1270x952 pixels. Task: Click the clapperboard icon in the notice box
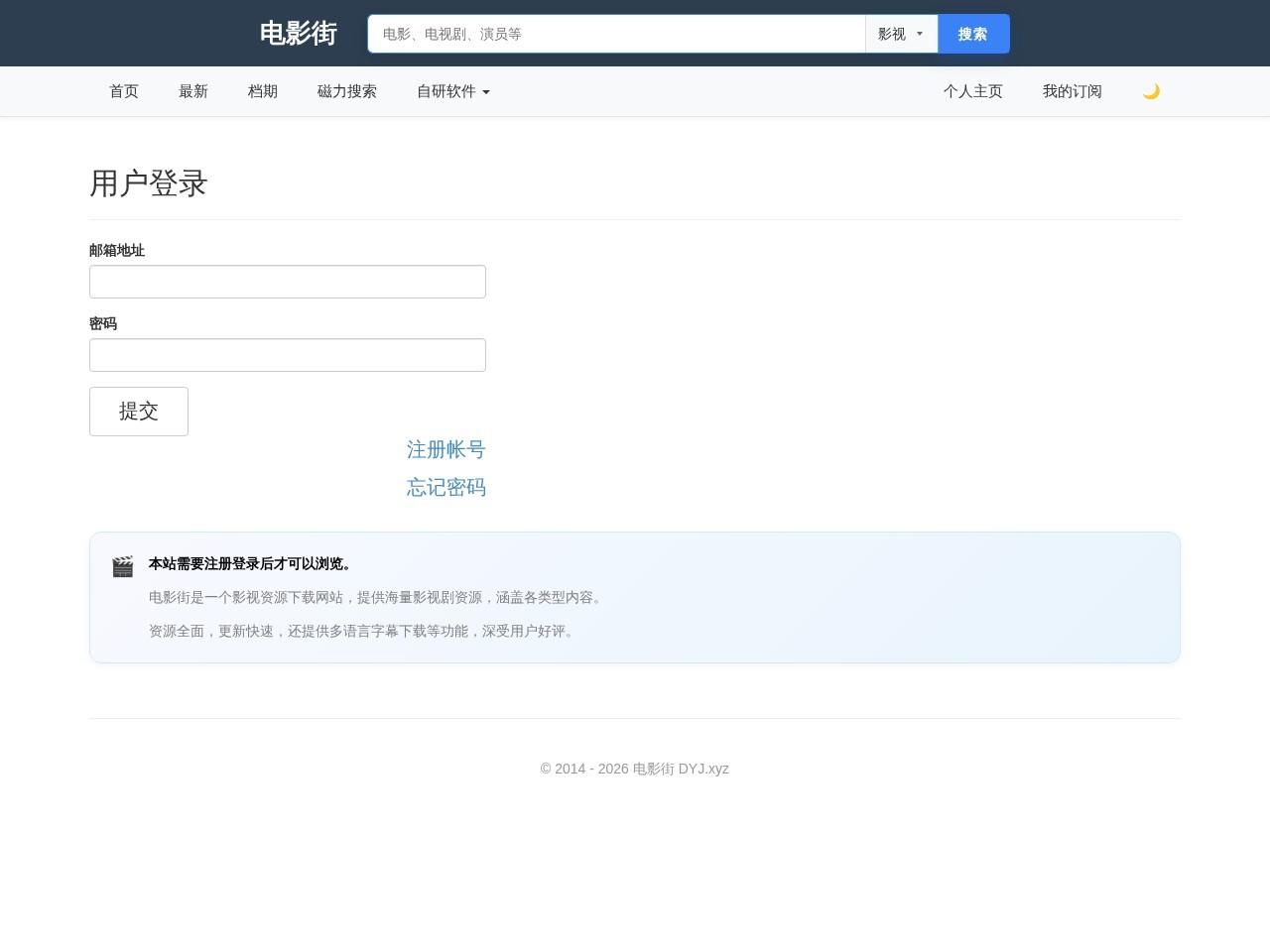pyautogui.click(x=123, y=566)
